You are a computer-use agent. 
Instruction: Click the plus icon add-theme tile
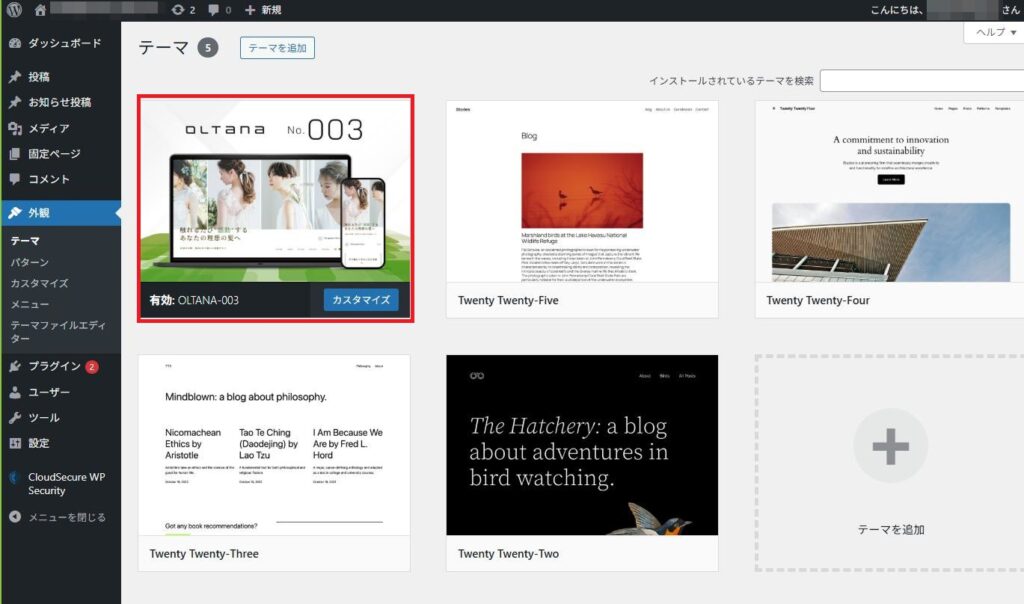pos(891,446)
